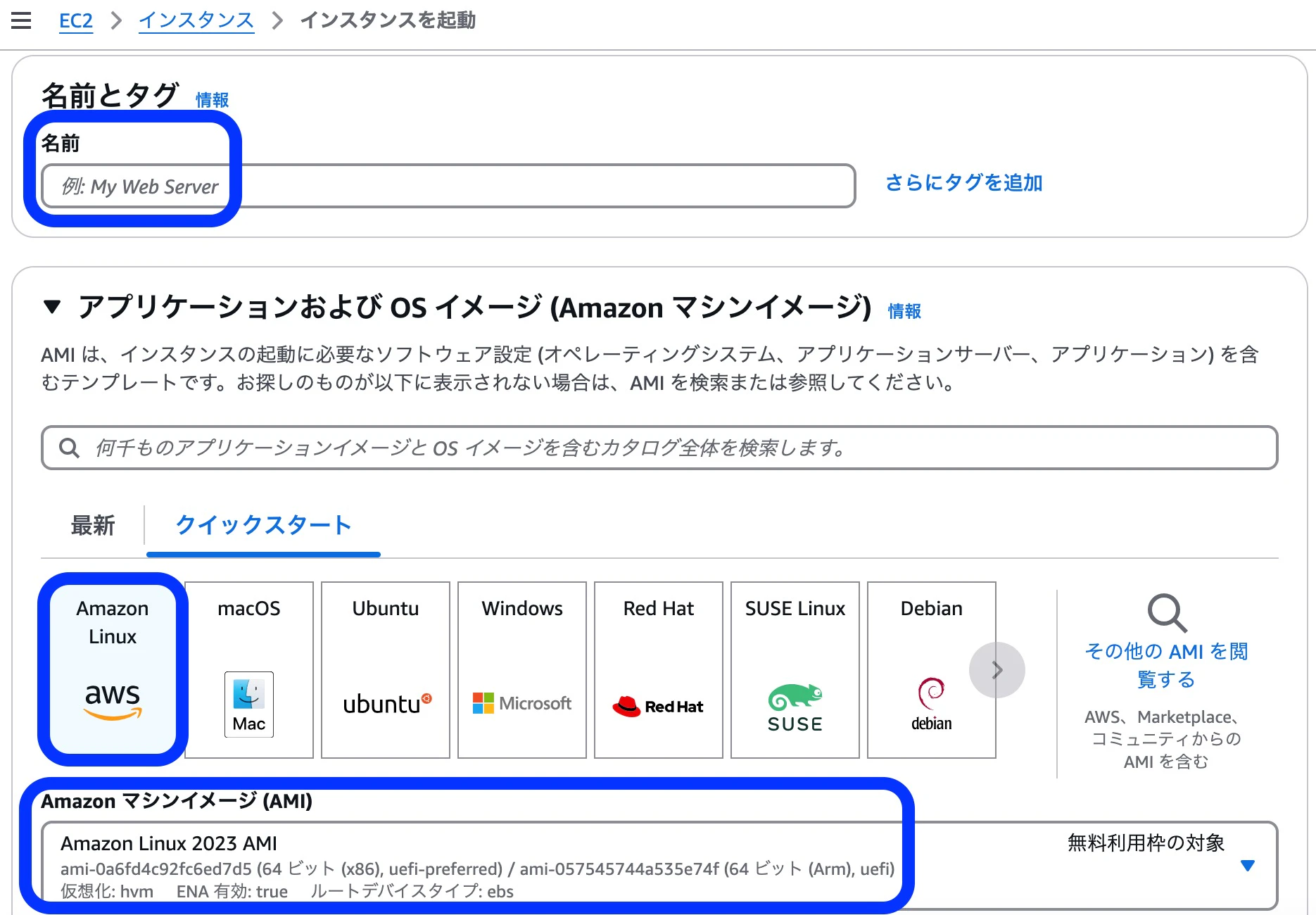
Task: Click the Mac Finder icon
Action: pyautogui.click(x=249, y=705)
